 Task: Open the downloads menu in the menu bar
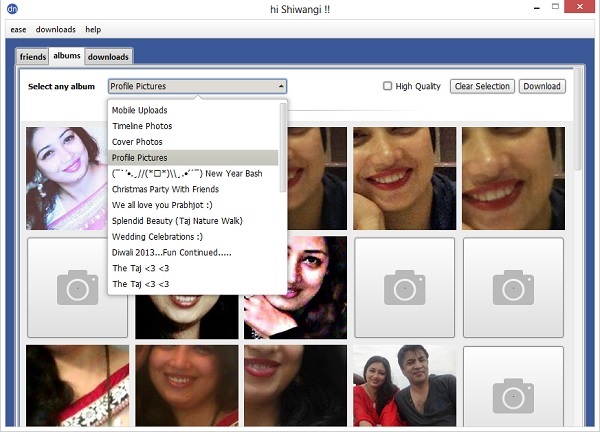(55, 29)
